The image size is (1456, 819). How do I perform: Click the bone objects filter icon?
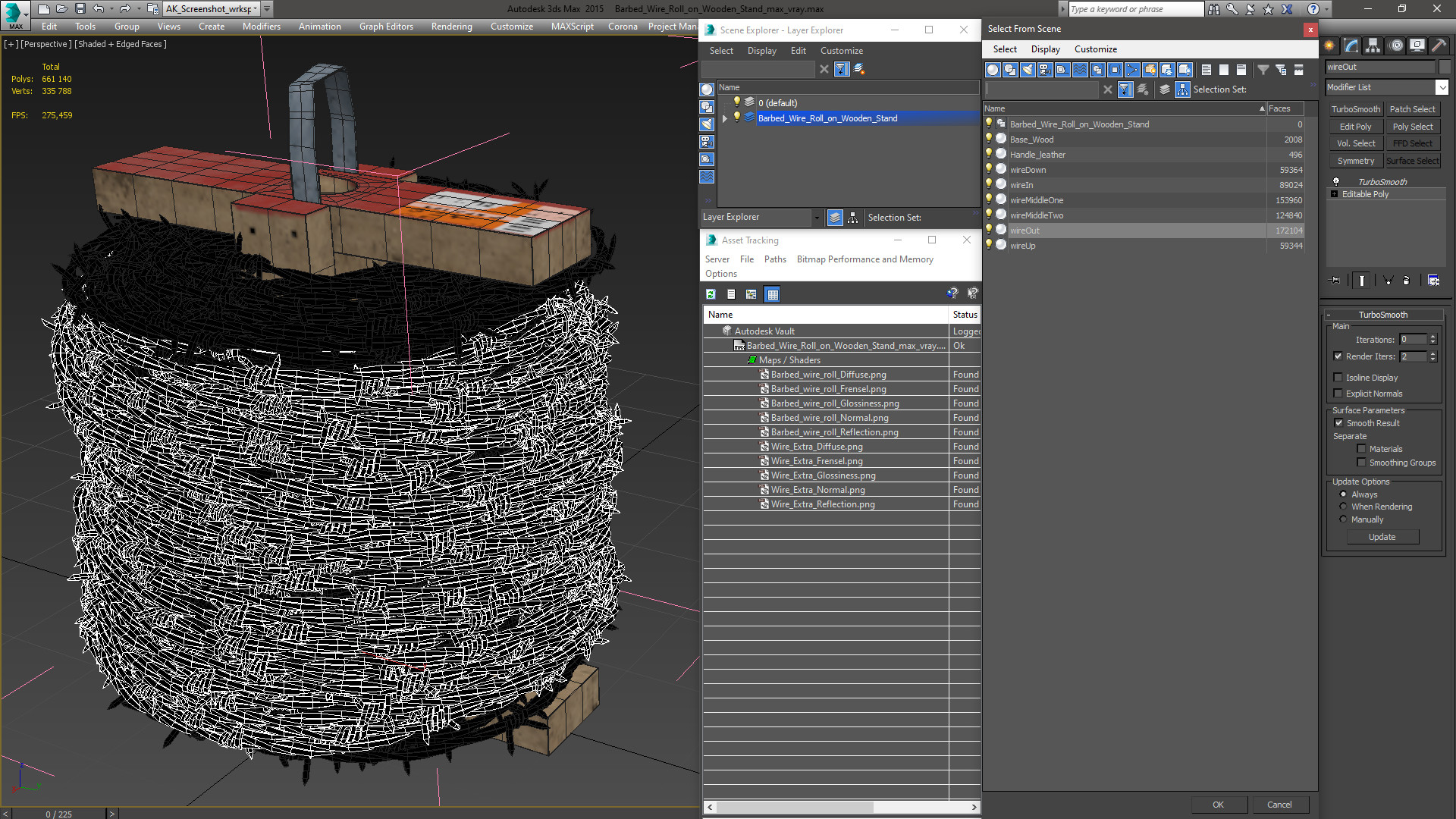tap(1132, 70)
